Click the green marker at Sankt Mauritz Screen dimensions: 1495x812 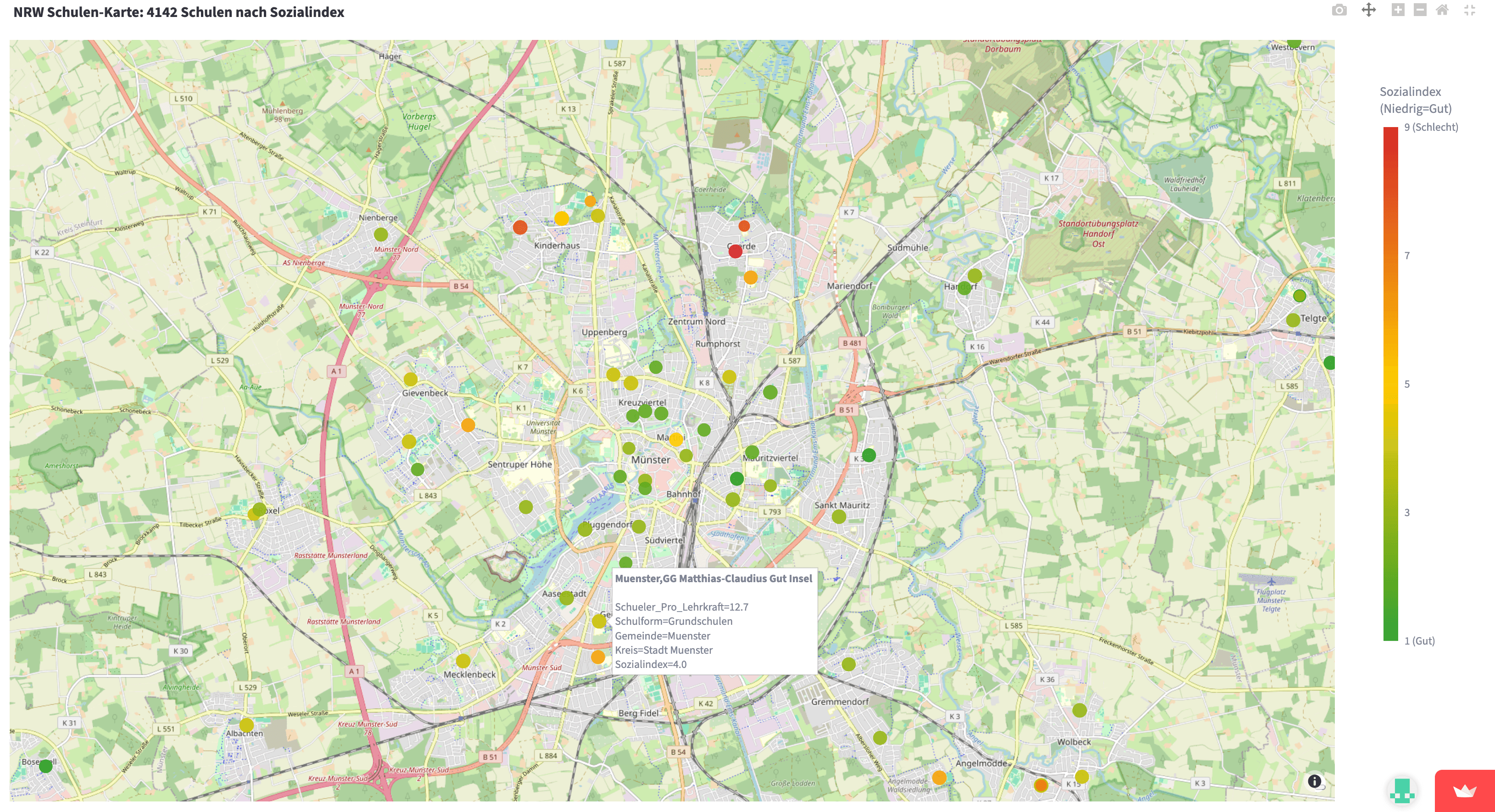point(839,517)
